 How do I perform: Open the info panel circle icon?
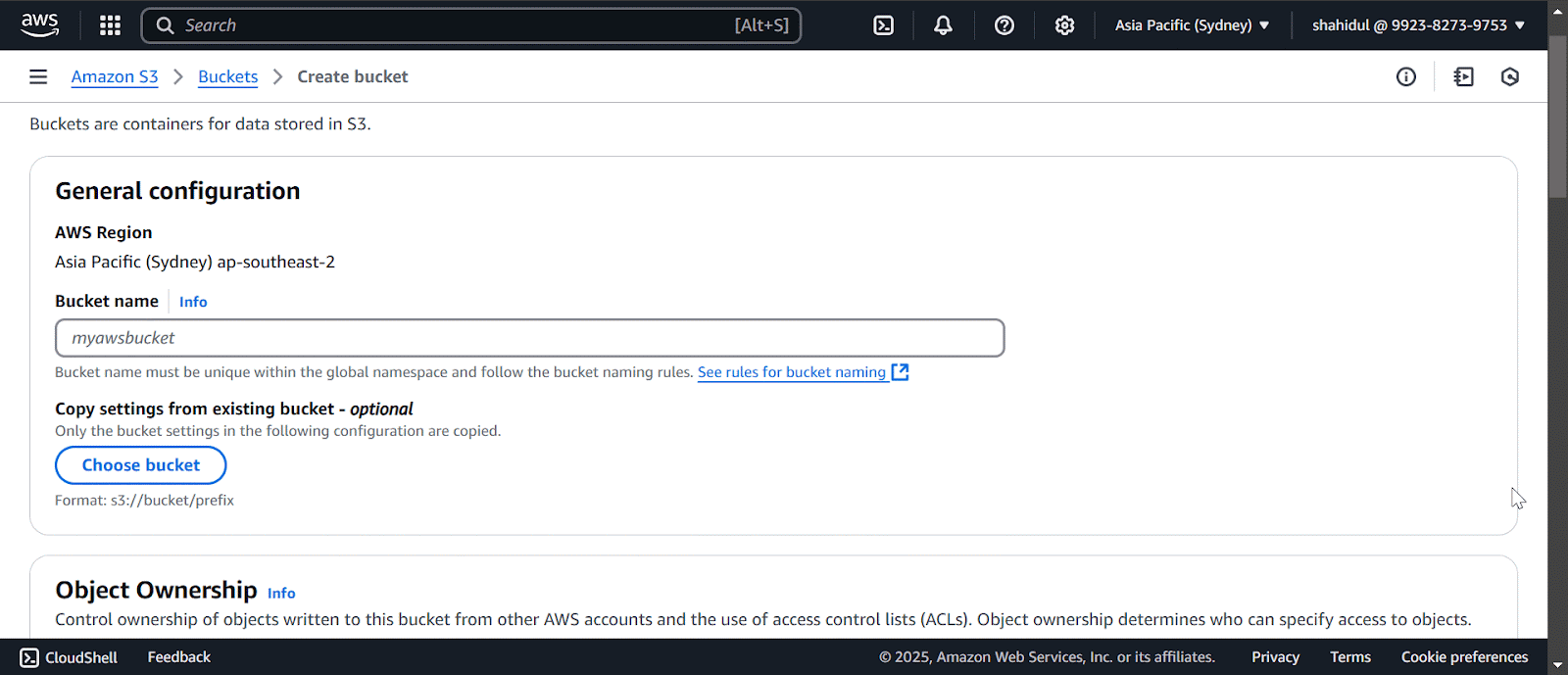(x=1406, y=76)
